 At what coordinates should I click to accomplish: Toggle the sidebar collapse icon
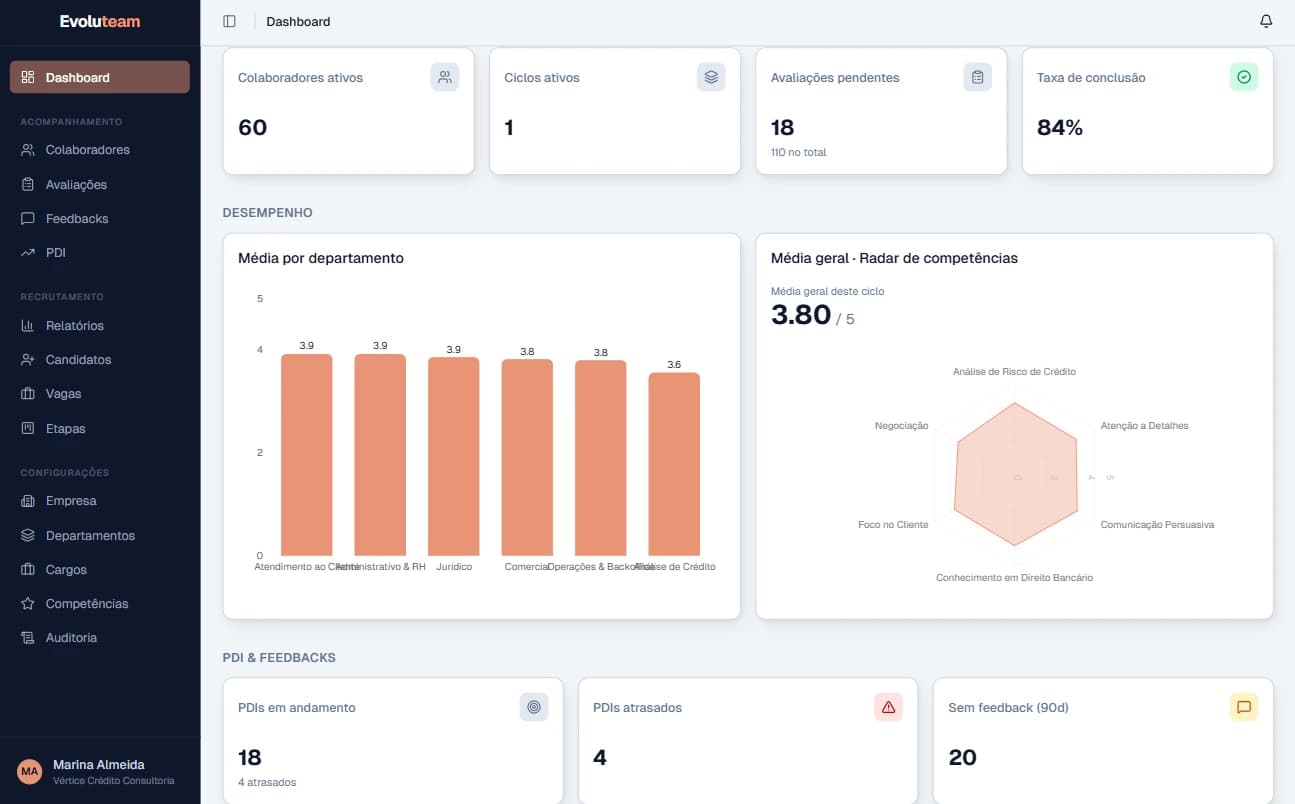(x=229, y=21)
